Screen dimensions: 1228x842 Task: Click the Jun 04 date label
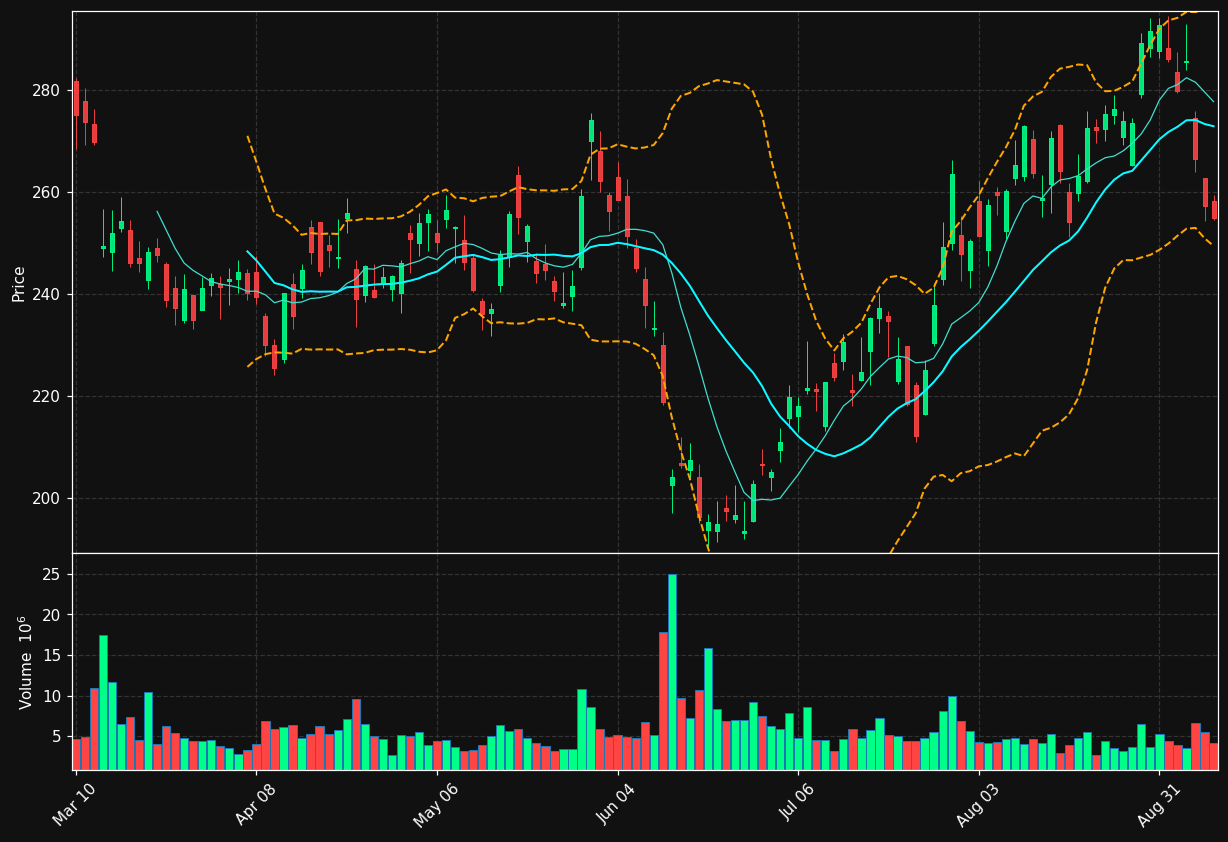click(616, 805)
